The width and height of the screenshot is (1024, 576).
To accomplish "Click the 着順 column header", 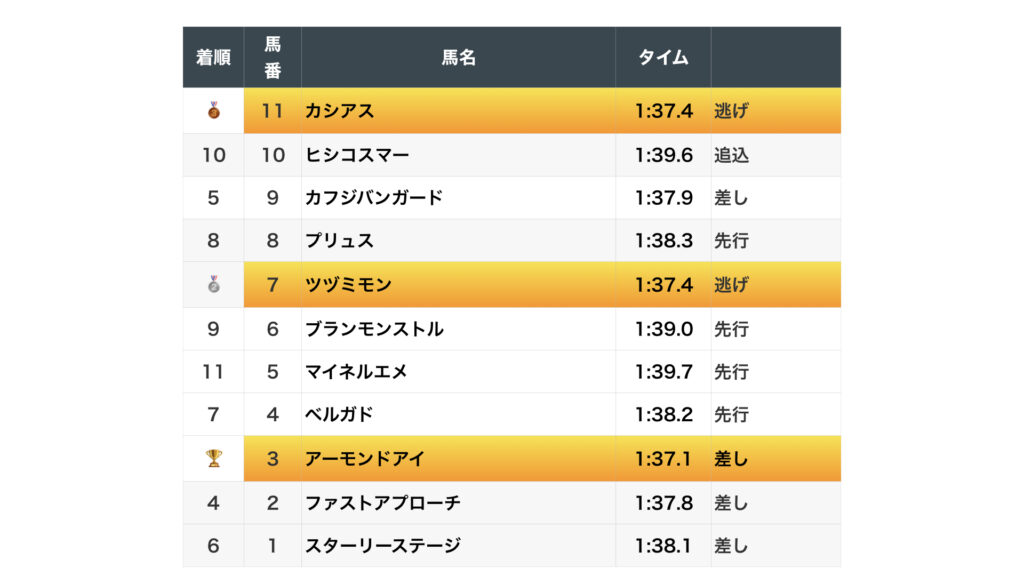I will point(213,58).
